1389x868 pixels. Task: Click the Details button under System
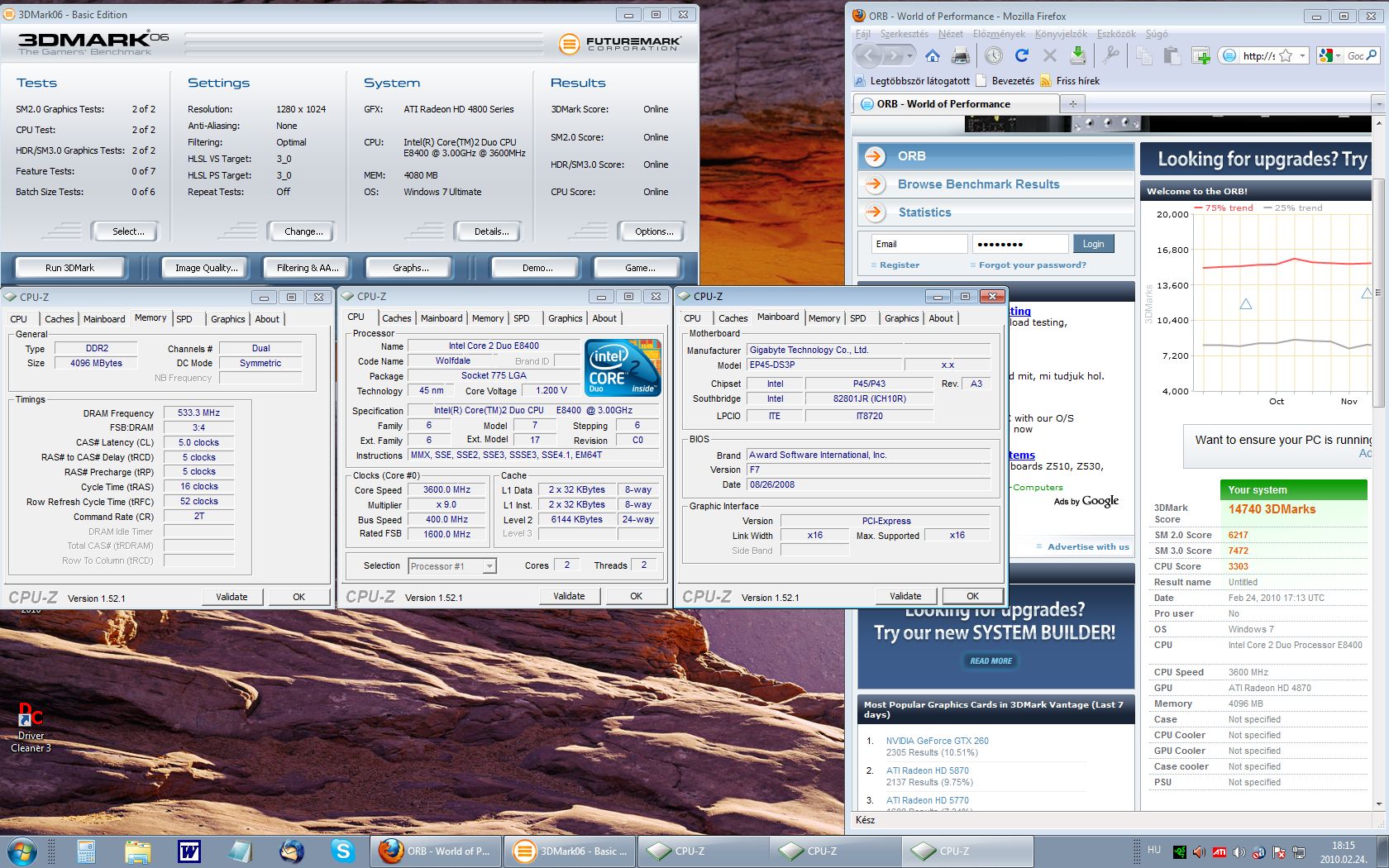[491, 231]
